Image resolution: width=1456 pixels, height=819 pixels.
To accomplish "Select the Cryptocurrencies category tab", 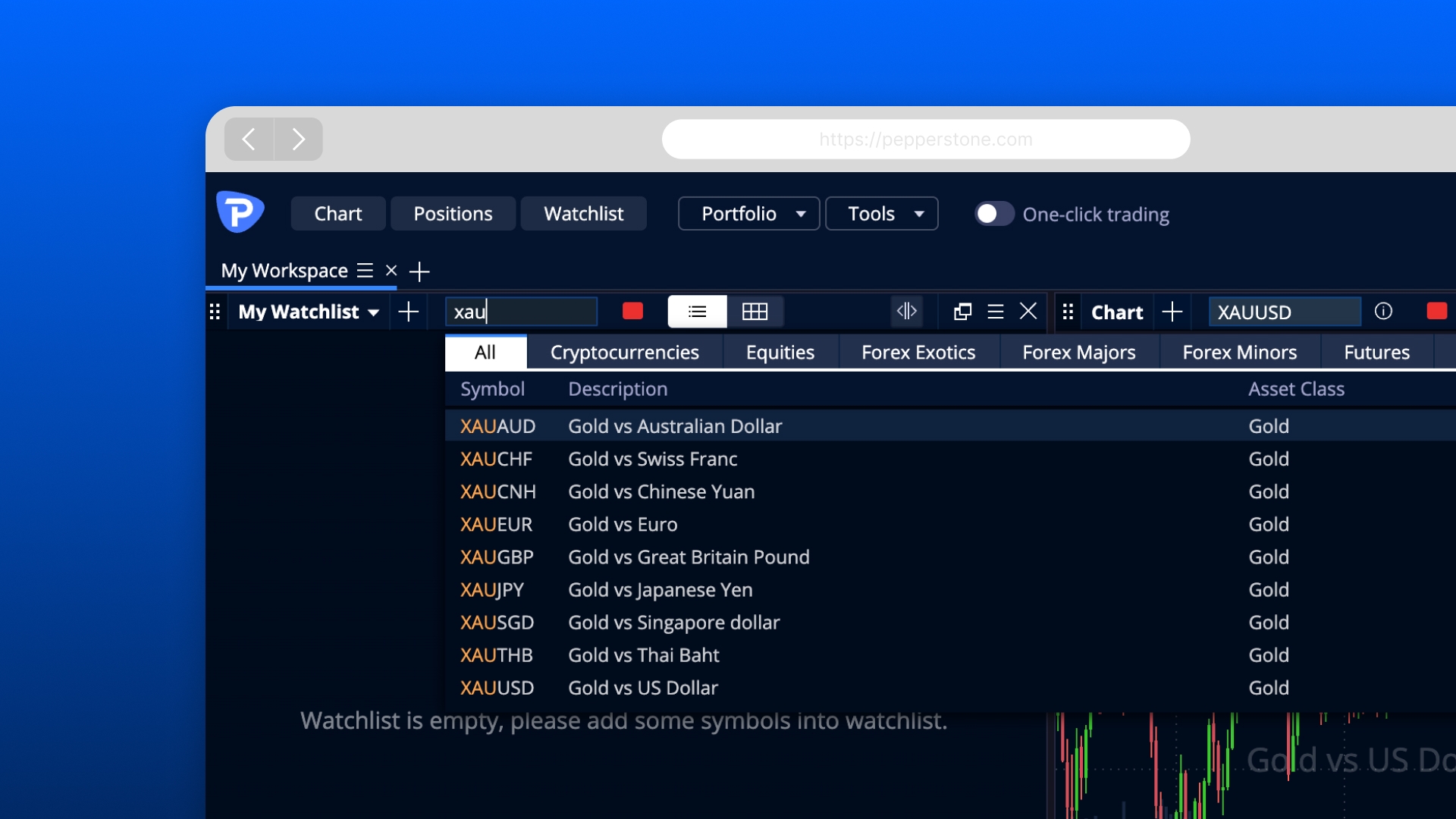I will point(624,353).
